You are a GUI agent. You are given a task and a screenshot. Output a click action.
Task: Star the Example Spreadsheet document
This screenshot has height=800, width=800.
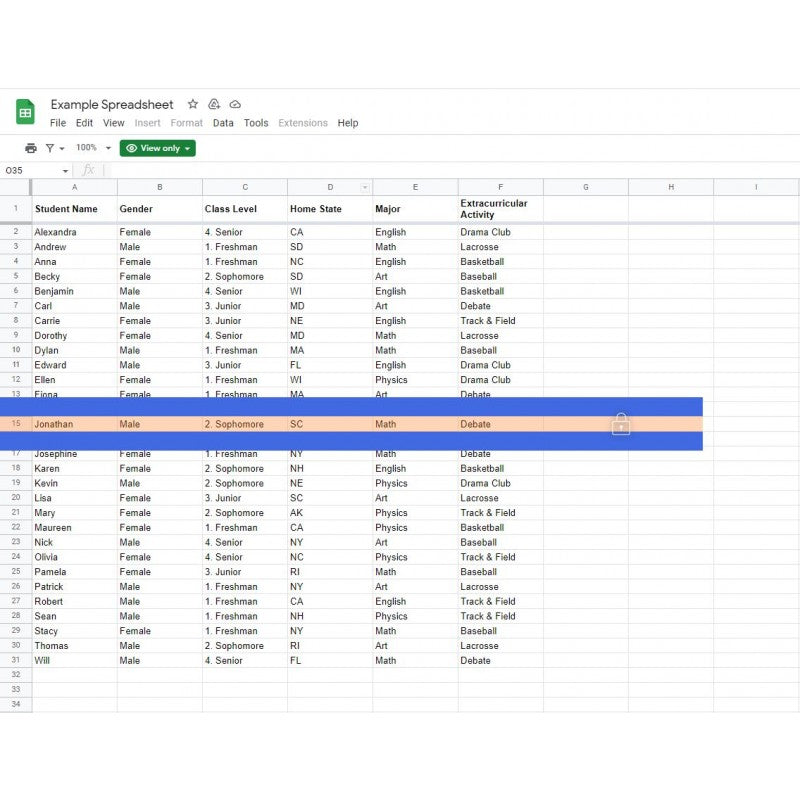pos(193,104)
